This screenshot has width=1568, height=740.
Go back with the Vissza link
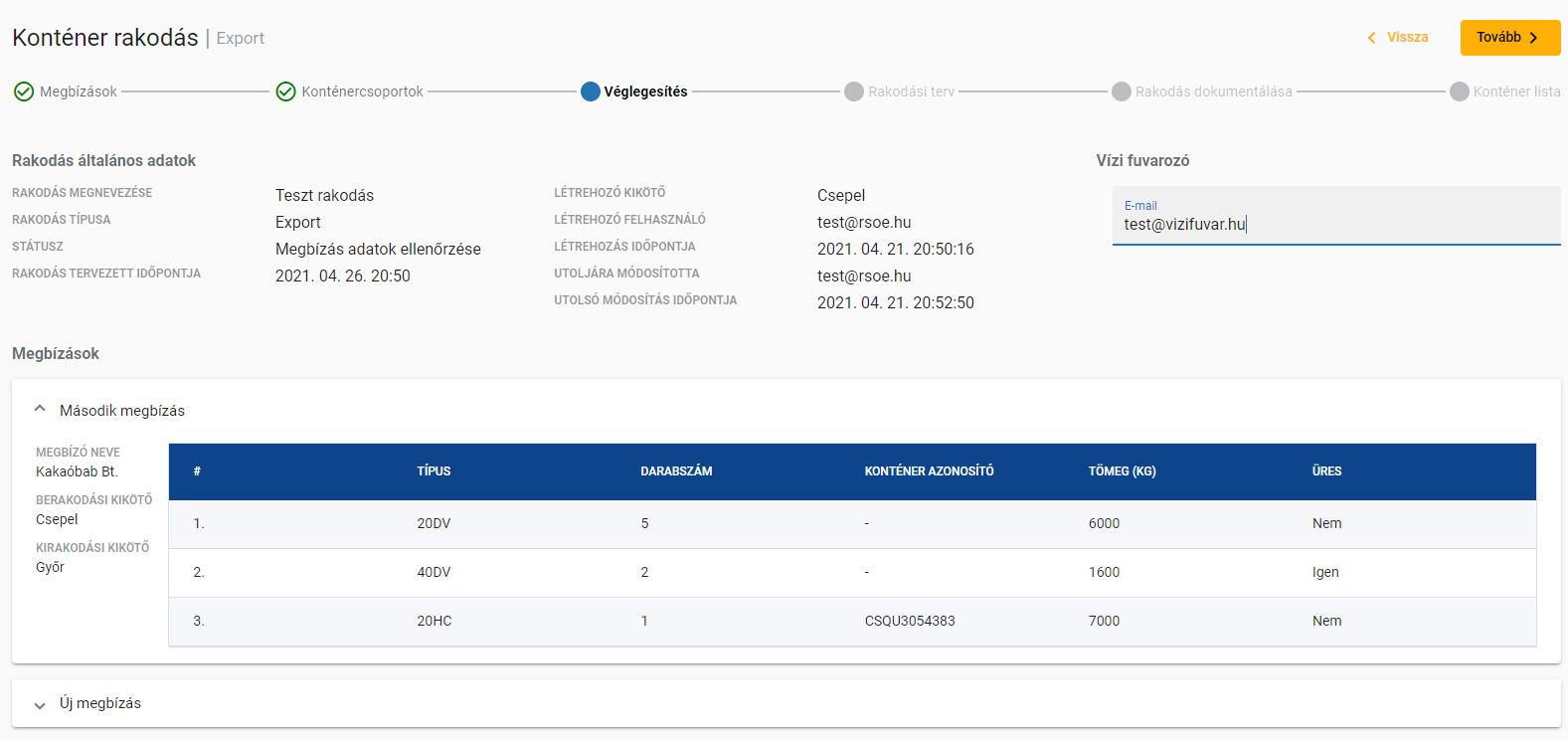point(1407,38)
